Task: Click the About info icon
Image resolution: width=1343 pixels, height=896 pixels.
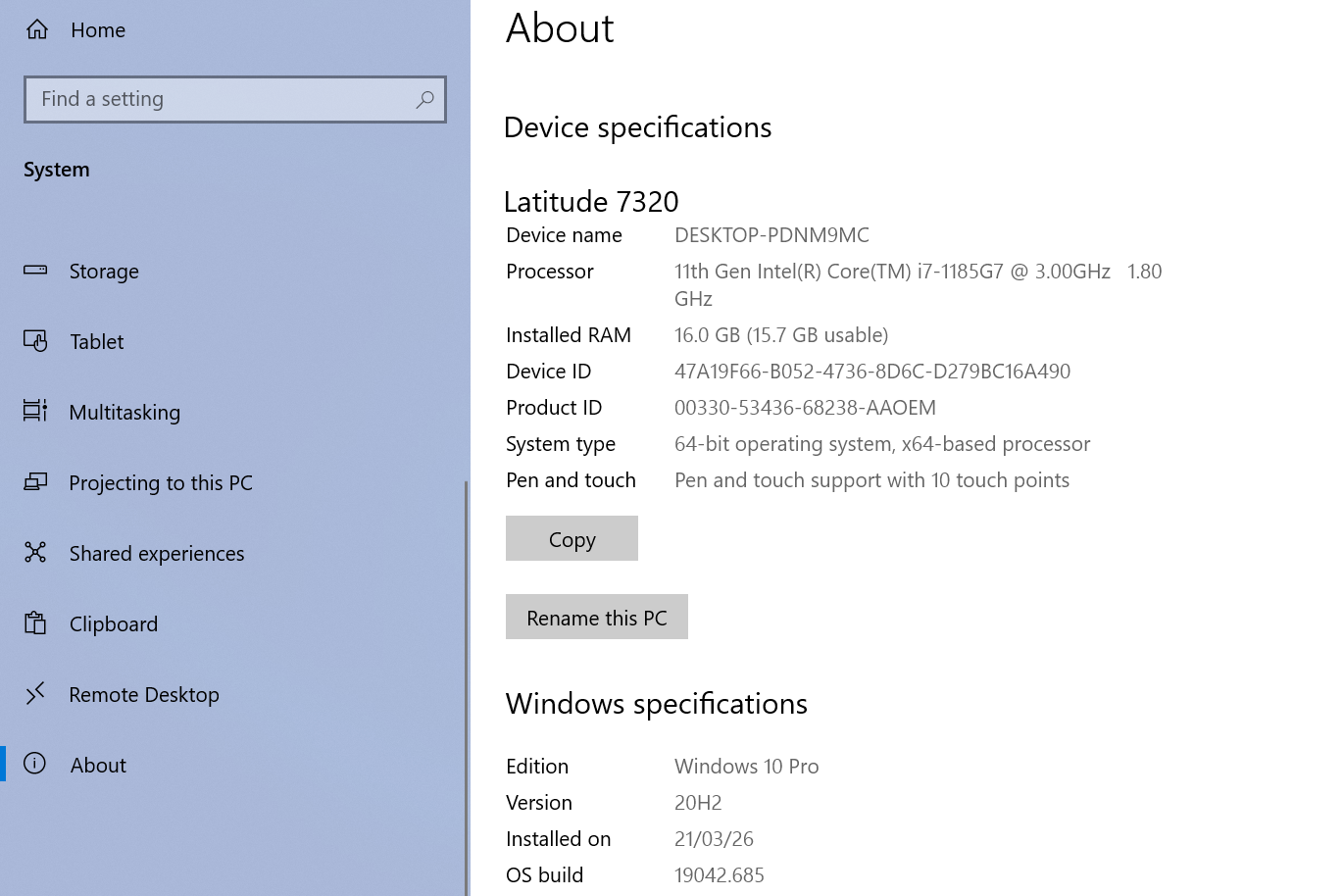Action: [35, 764]
